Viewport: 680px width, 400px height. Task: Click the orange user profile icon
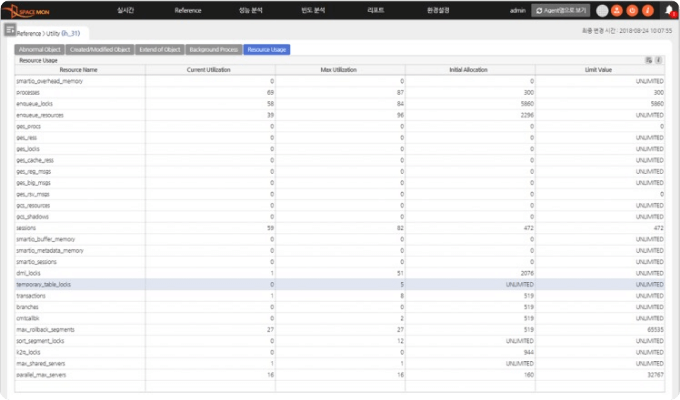coord(616,10)
